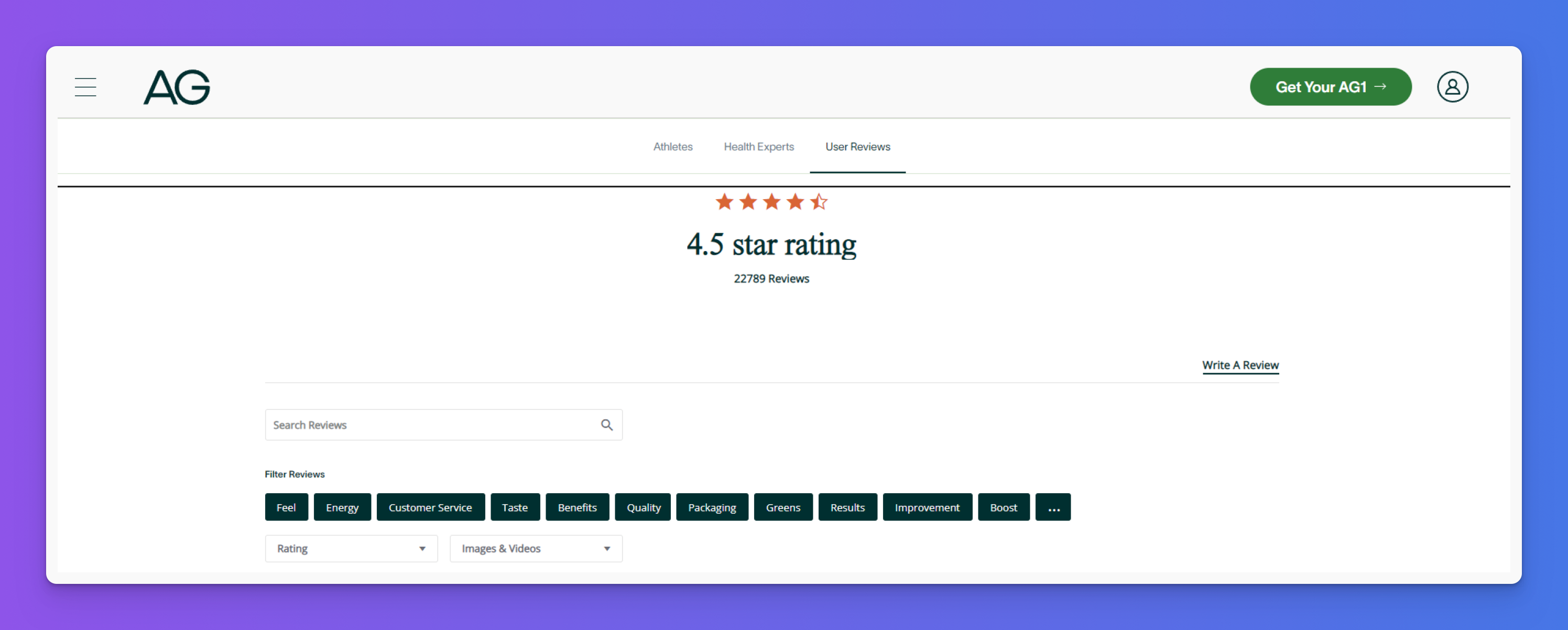Focus the Search Reviews input field
Image resolution: width=1568 pixels, height=630 pixels.
[432, 425]
